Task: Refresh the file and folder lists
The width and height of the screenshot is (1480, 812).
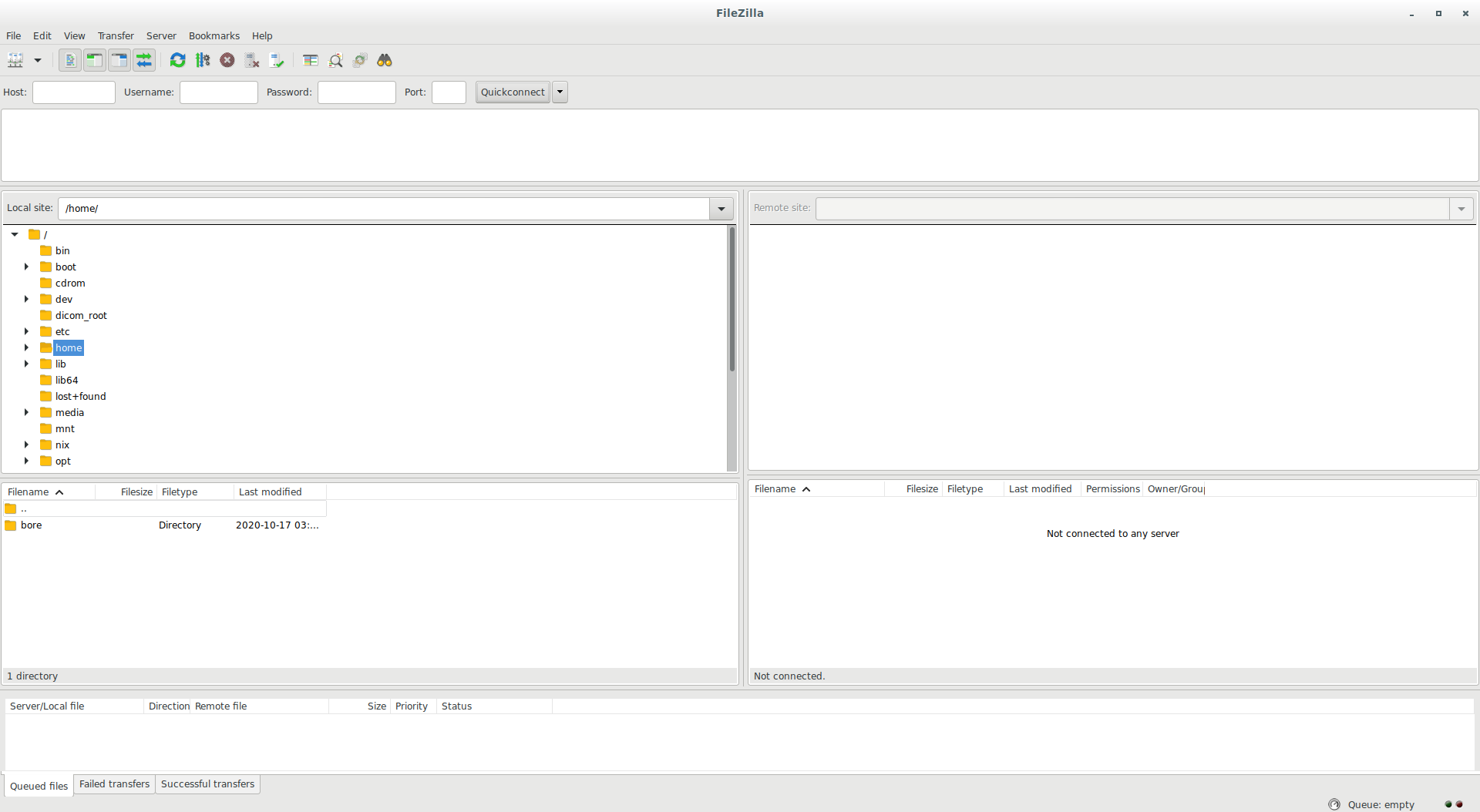Action: (177, 60)
